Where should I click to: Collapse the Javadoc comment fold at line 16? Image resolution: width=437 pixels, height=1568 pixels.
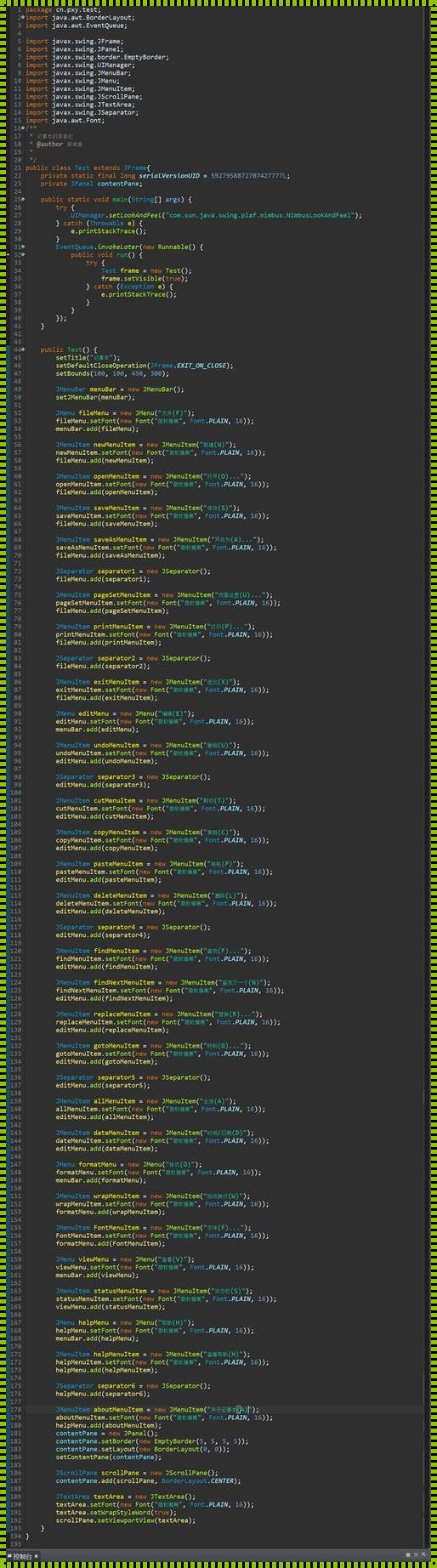coord(23,128)
